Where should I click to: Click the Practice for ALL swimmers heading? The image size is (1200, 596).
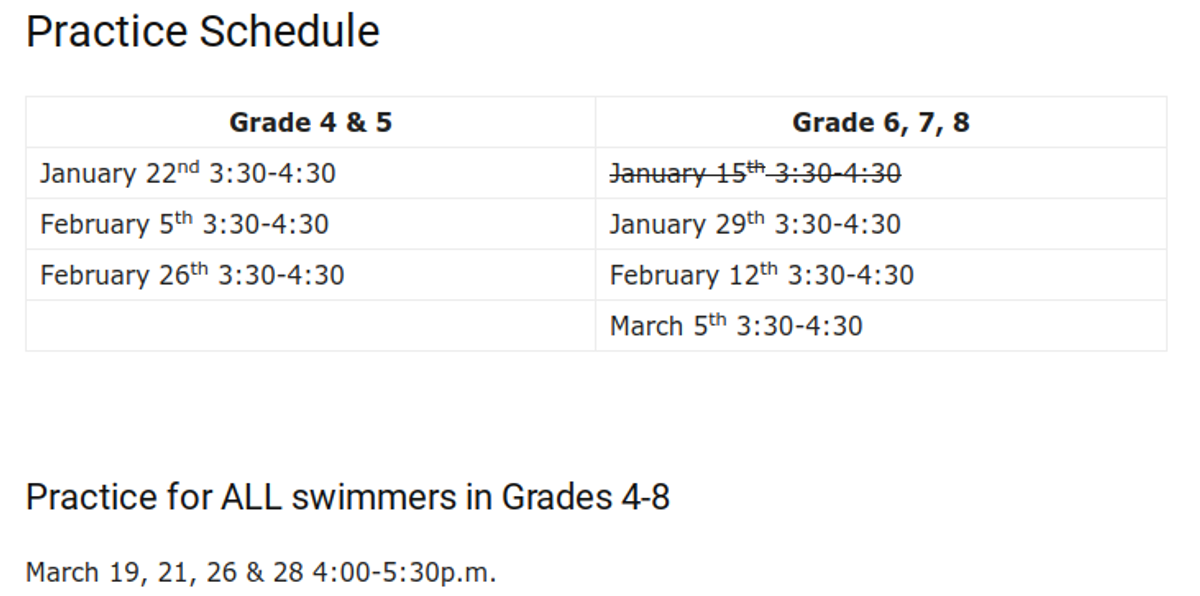click(348, 497)
